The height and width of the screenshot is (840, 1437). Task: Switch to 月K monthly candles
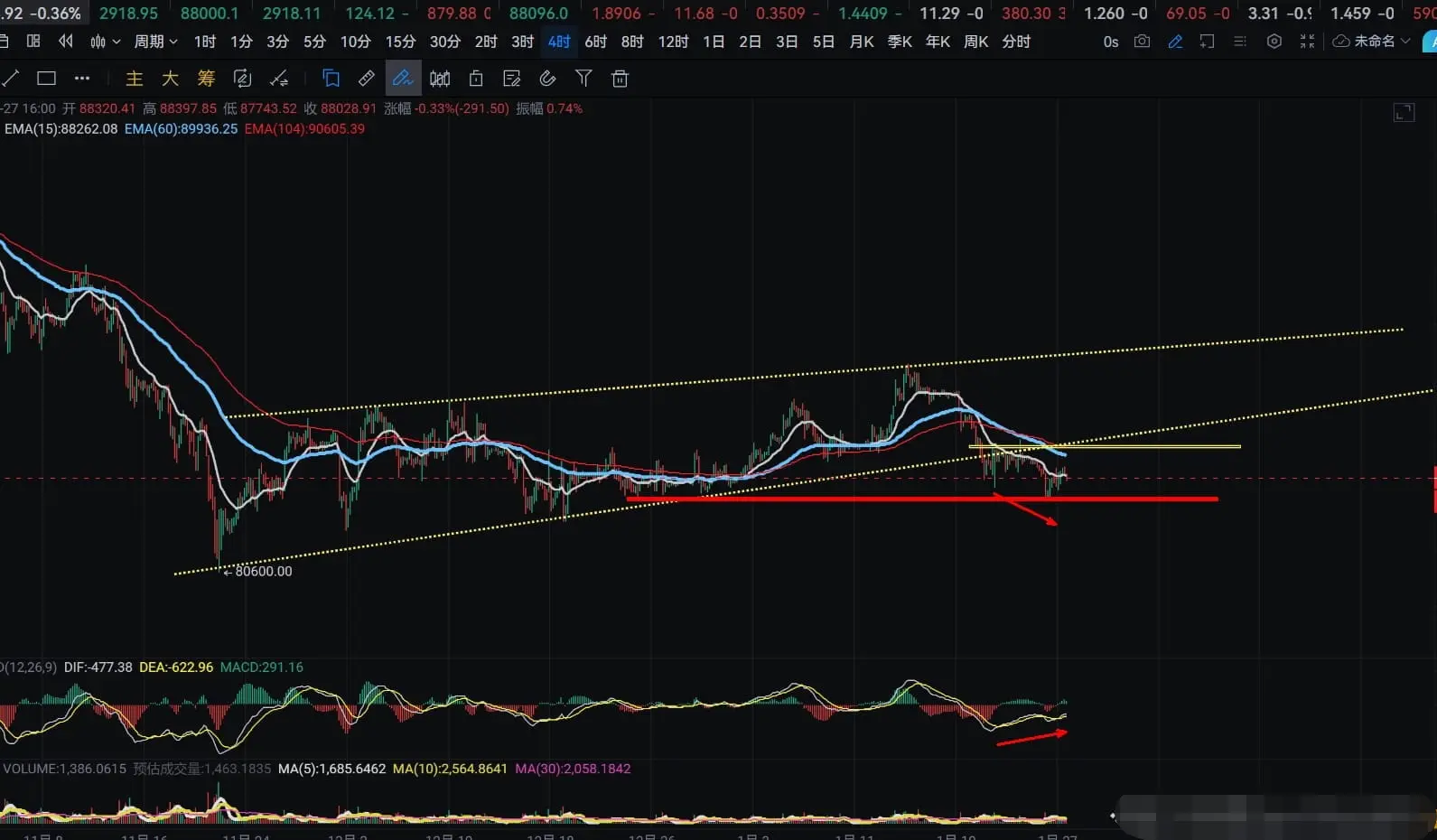(862, 42)
